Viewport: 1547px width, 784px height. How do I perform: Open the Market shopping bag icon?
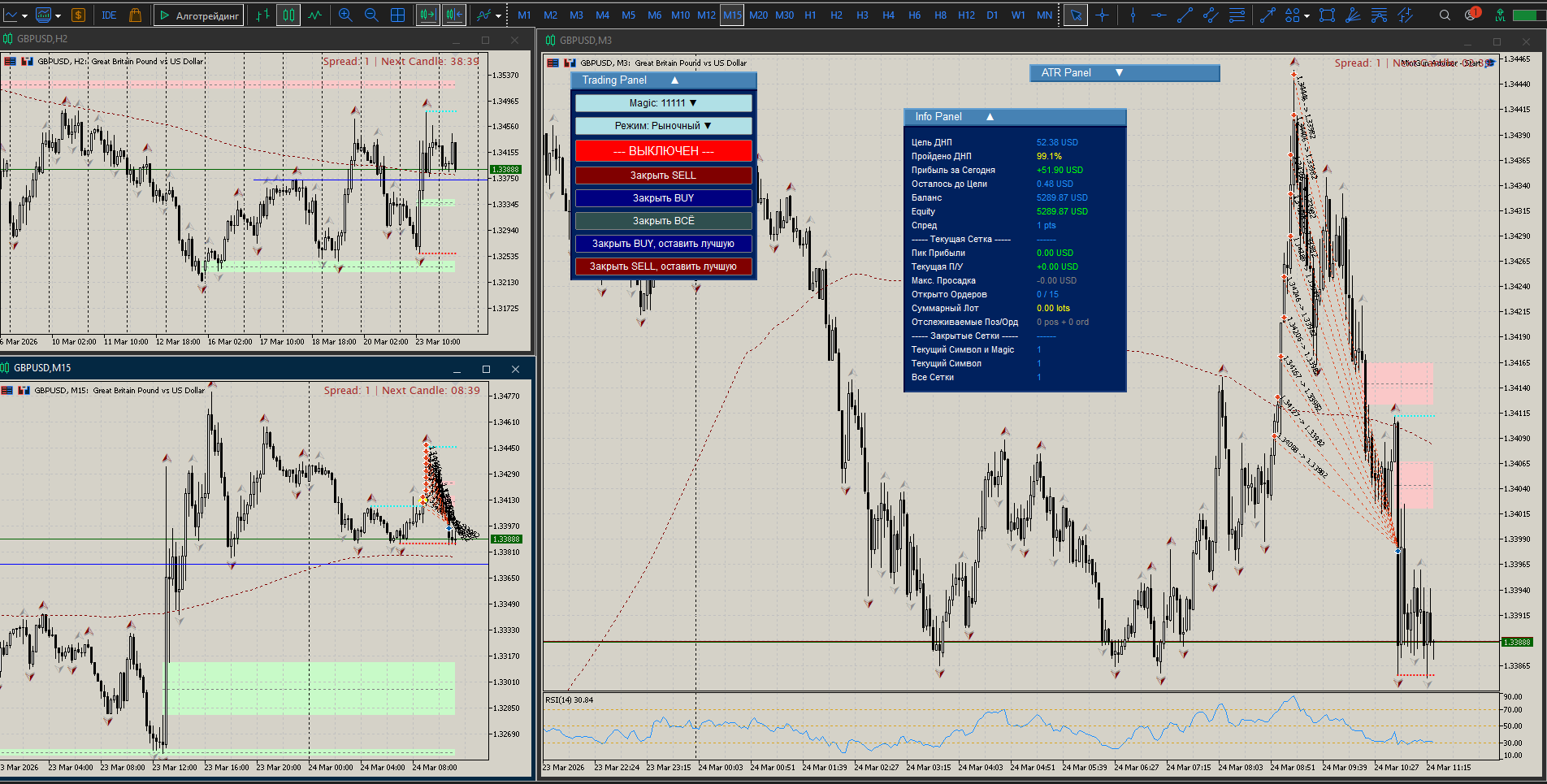click(136, 15)
